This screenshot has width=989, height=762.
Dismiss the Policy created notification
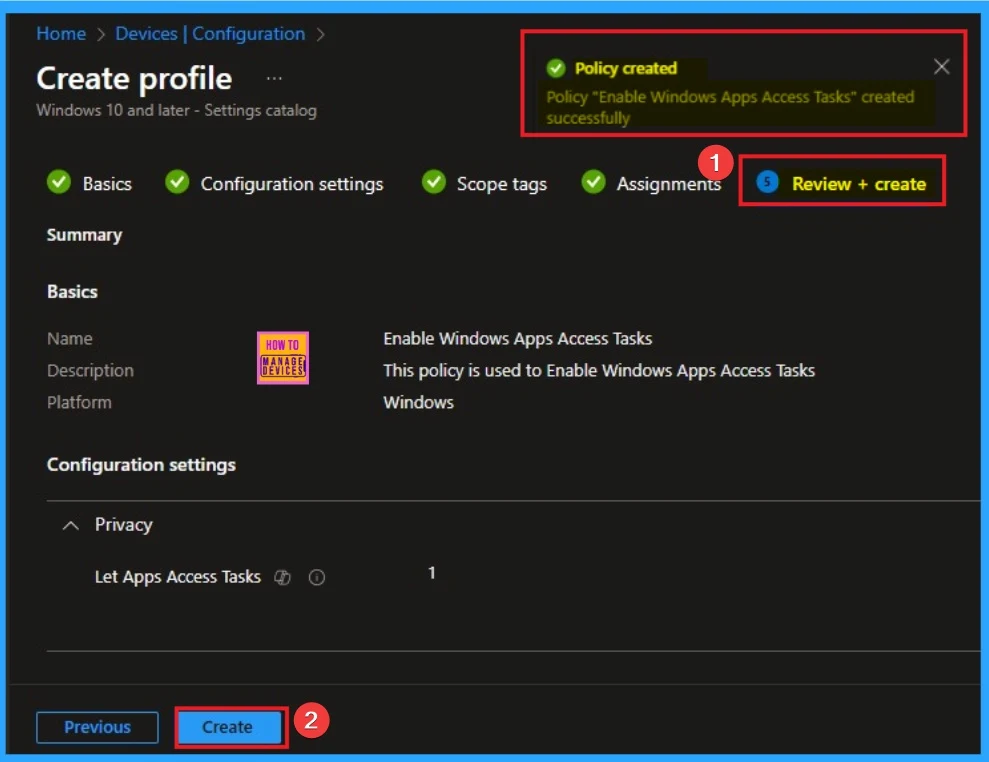point(941,67)
